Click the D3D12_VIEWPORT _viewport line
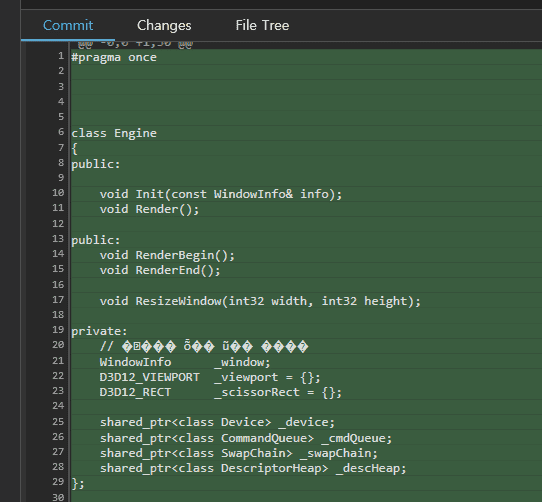 210,377
